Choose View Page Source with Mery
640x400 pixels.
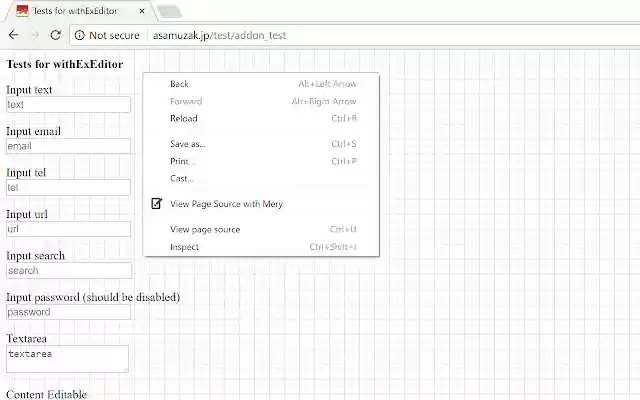coord(261,204)
